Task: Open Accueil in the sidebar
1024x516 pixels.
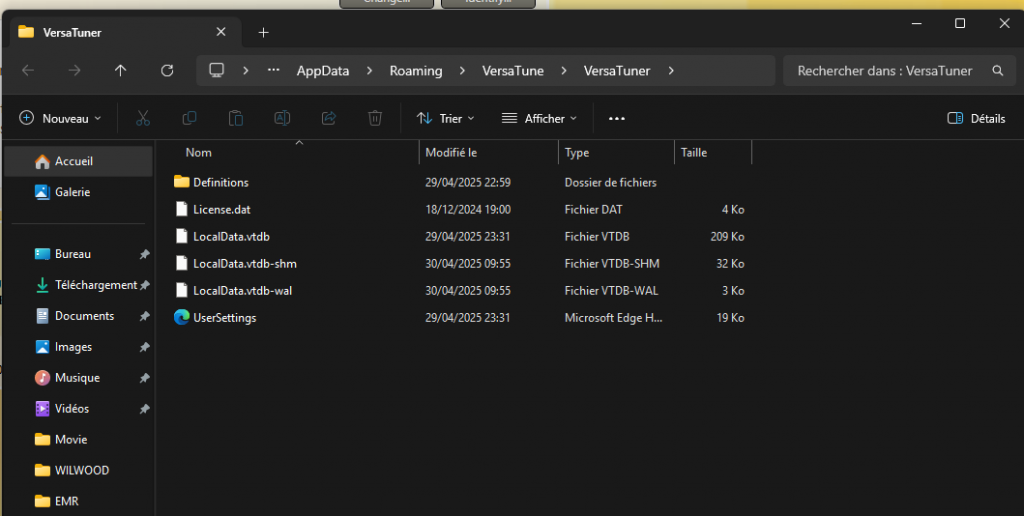Action: (78, 161)
